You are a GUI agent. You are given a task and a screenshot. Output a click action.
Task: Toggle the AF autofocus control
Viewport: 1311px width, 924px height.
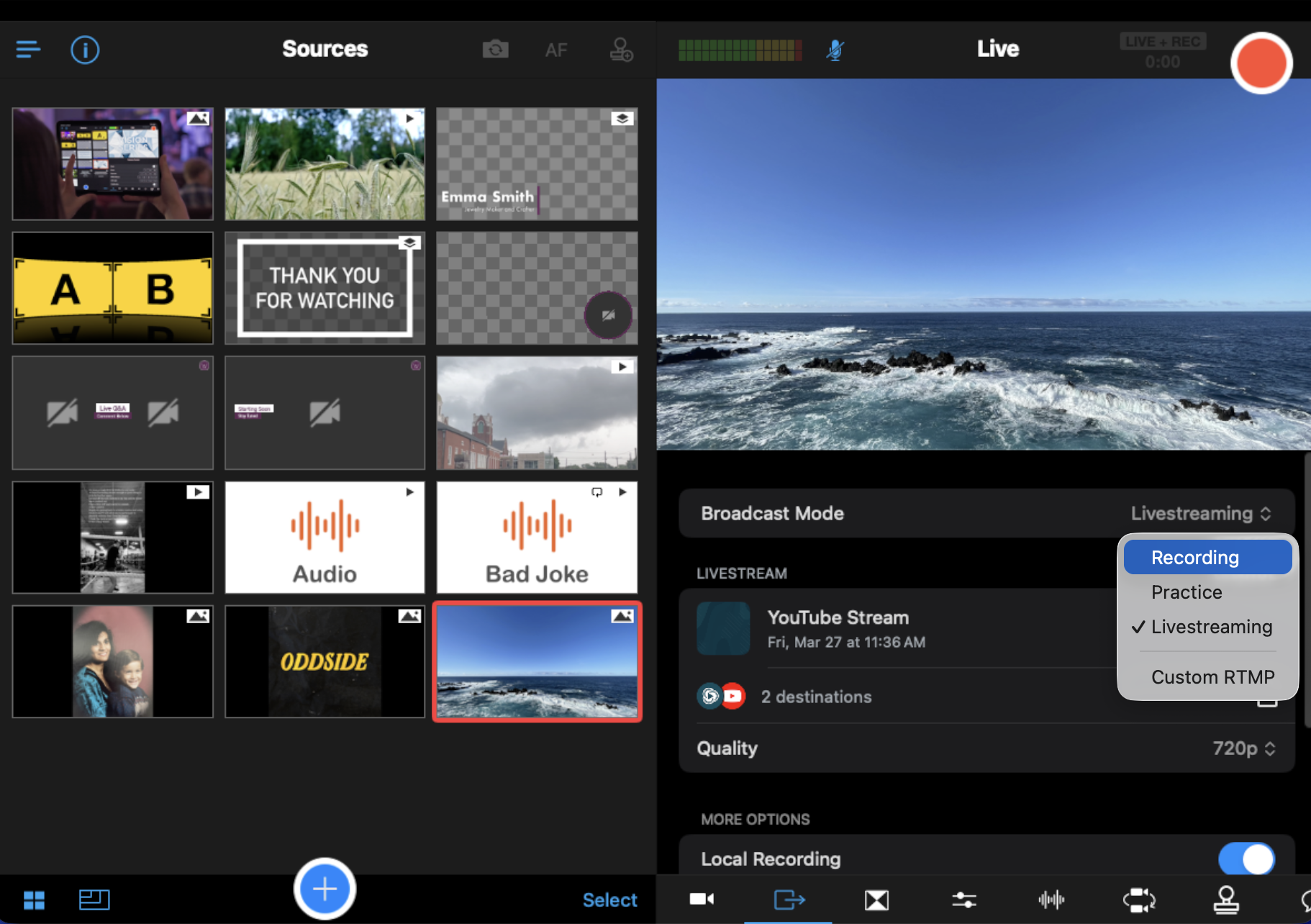tap(556, 50)
